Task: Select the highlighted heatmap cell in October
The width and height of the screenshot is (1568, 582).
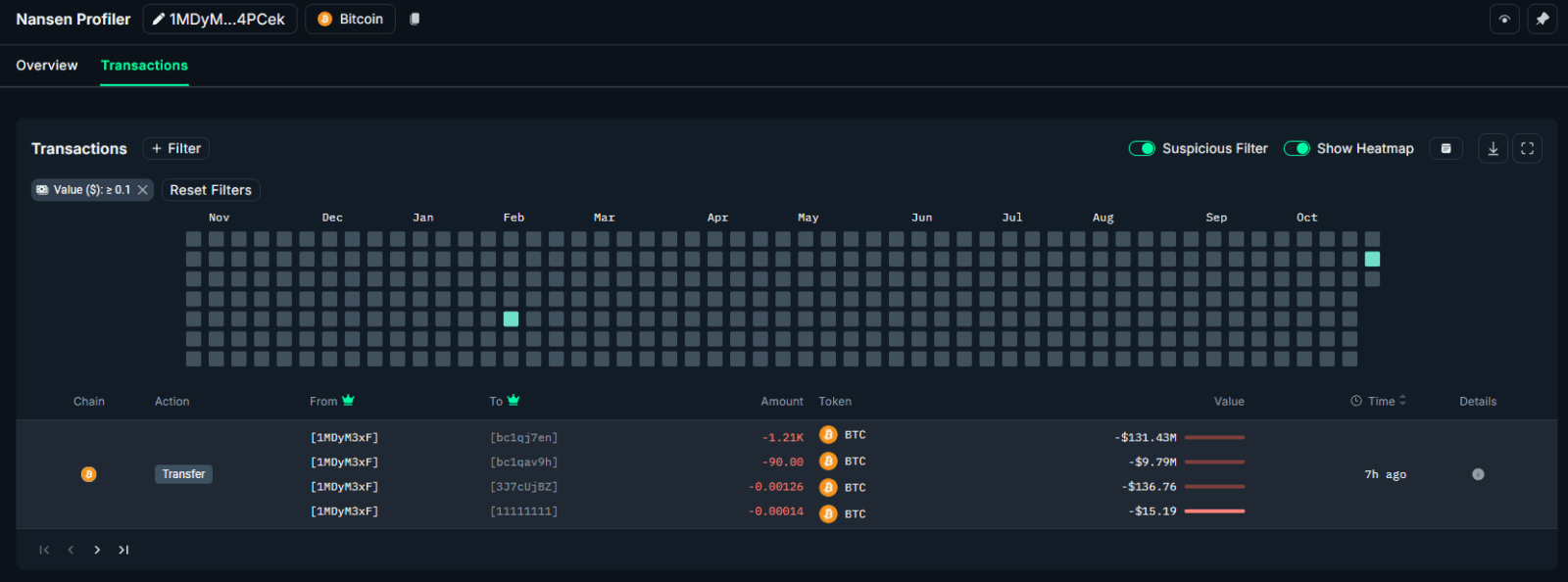Action: click(x=1372, y=259)
